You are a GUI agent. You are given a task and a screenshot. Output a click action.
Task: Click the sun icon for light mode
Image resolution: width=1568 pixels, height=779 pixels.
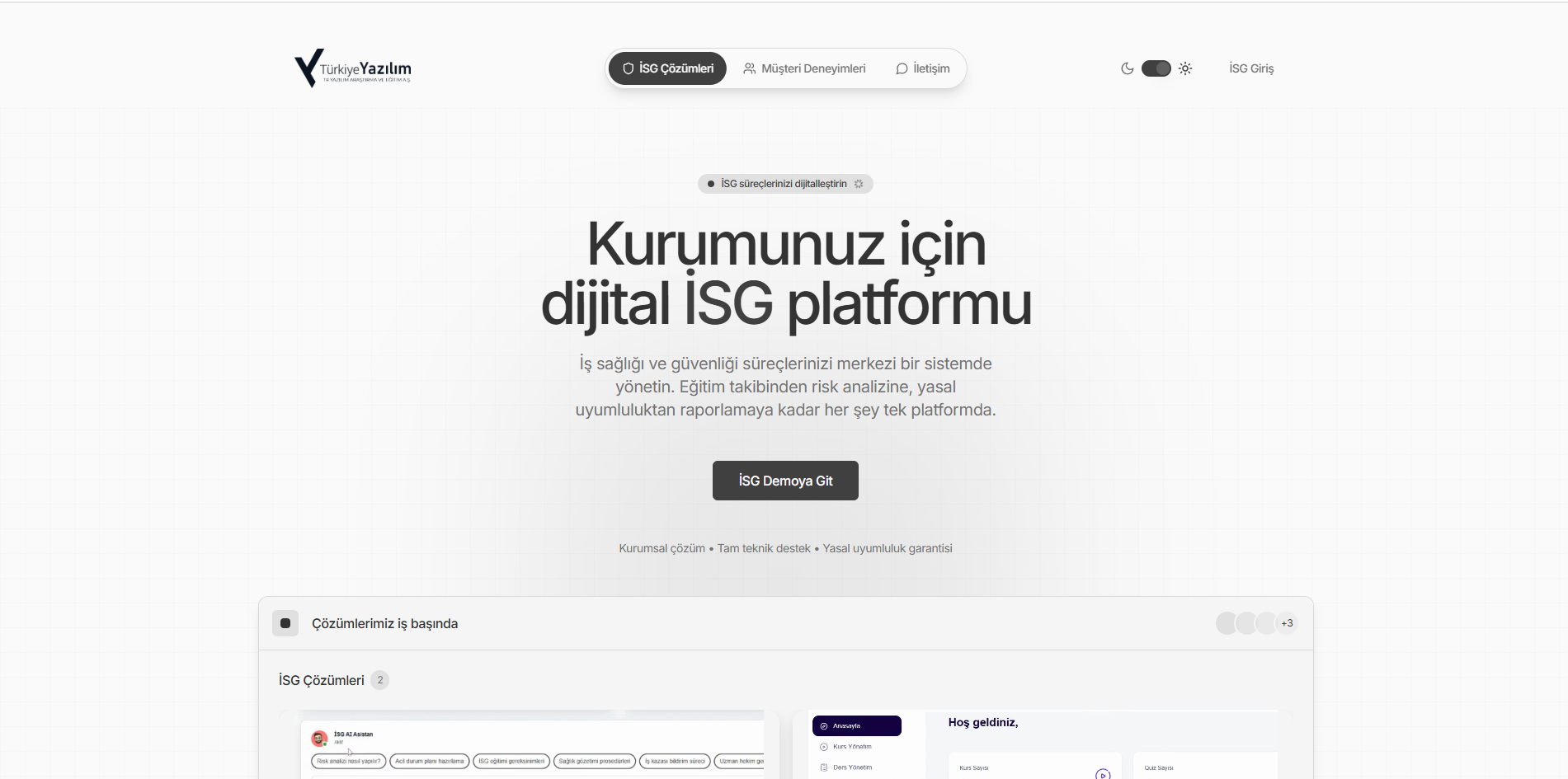tap(1185, 68)
